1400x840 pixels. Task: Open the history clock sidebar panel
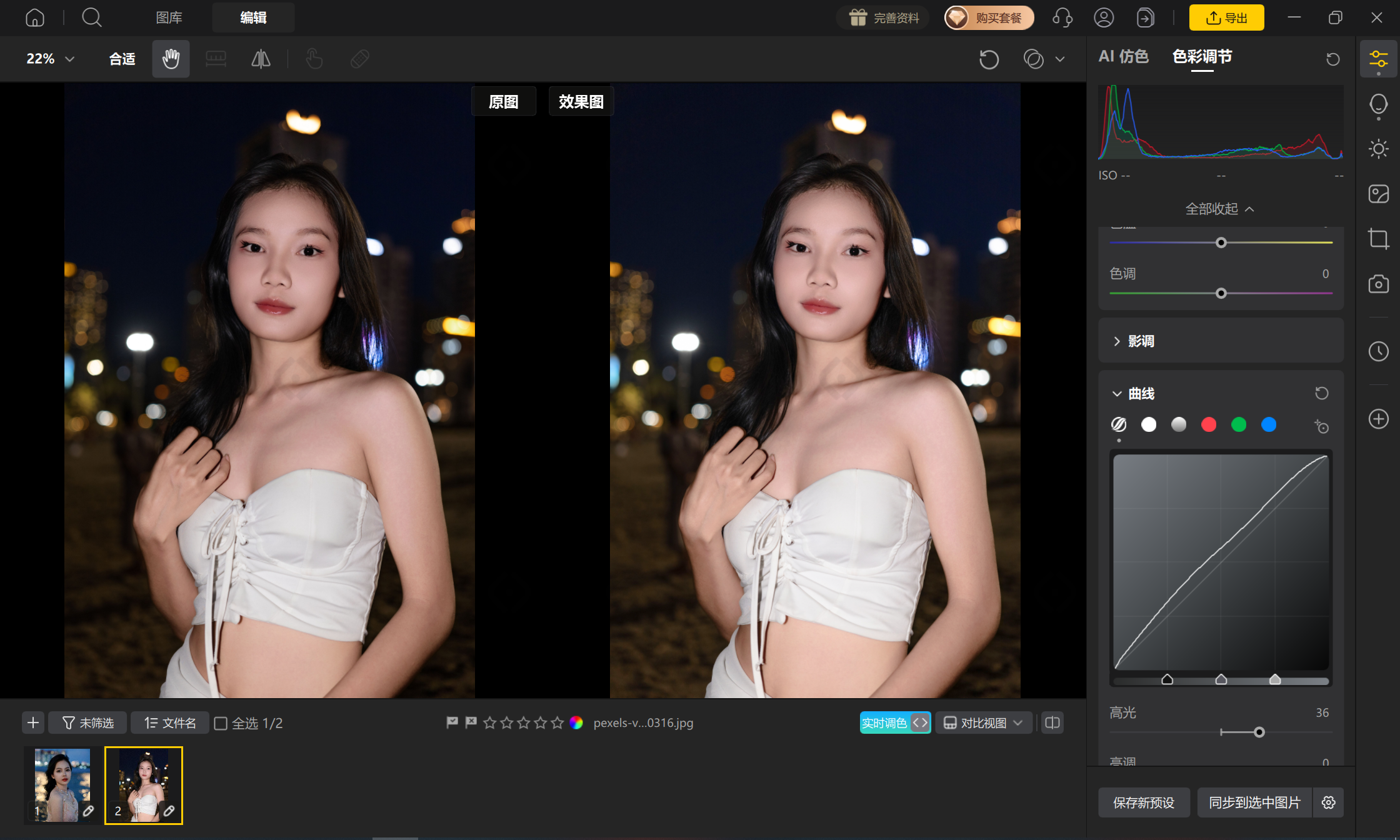tap(1378, 351)
